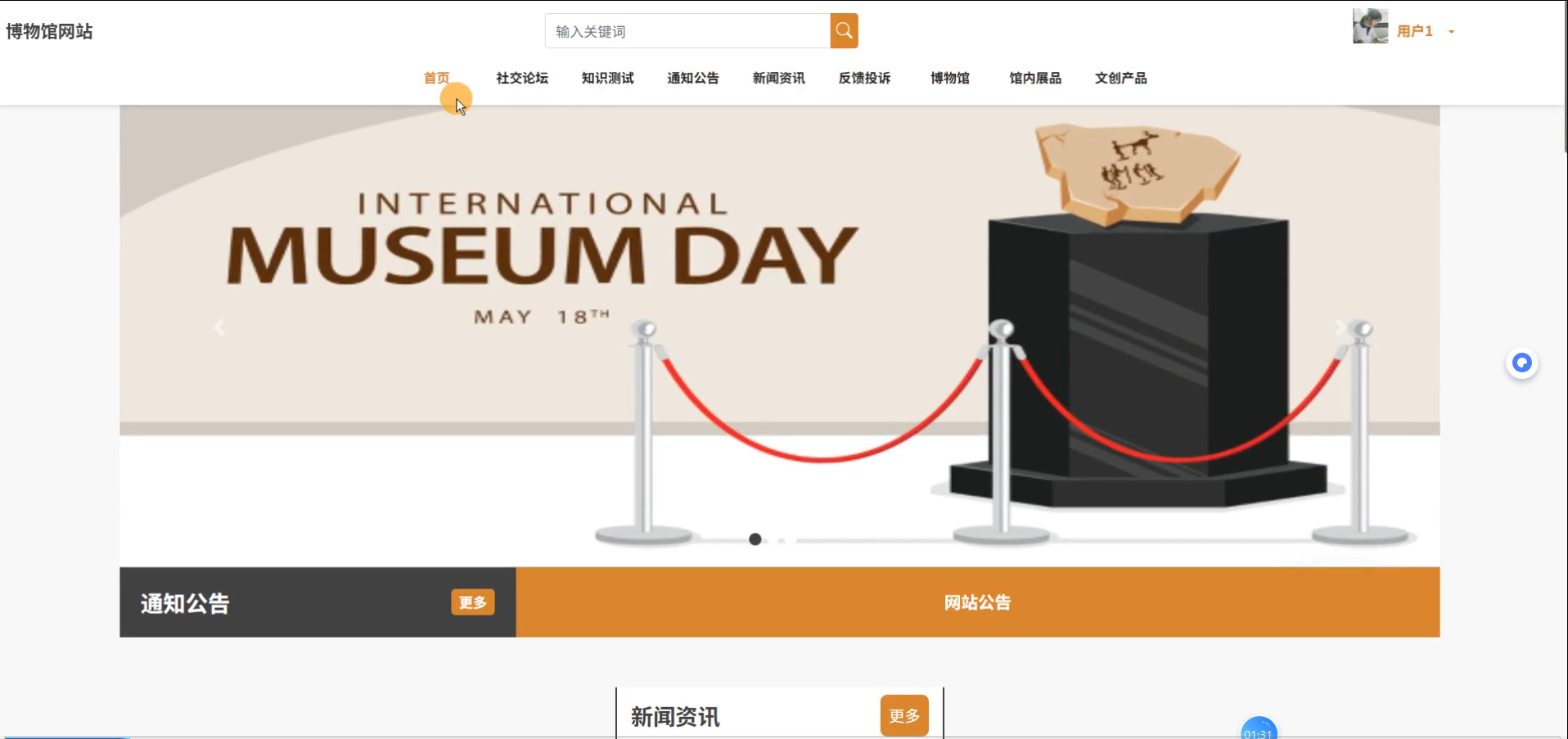Click 更多 button beside 通知公告
Screen dimensions: 1568x739
point(473,602)
